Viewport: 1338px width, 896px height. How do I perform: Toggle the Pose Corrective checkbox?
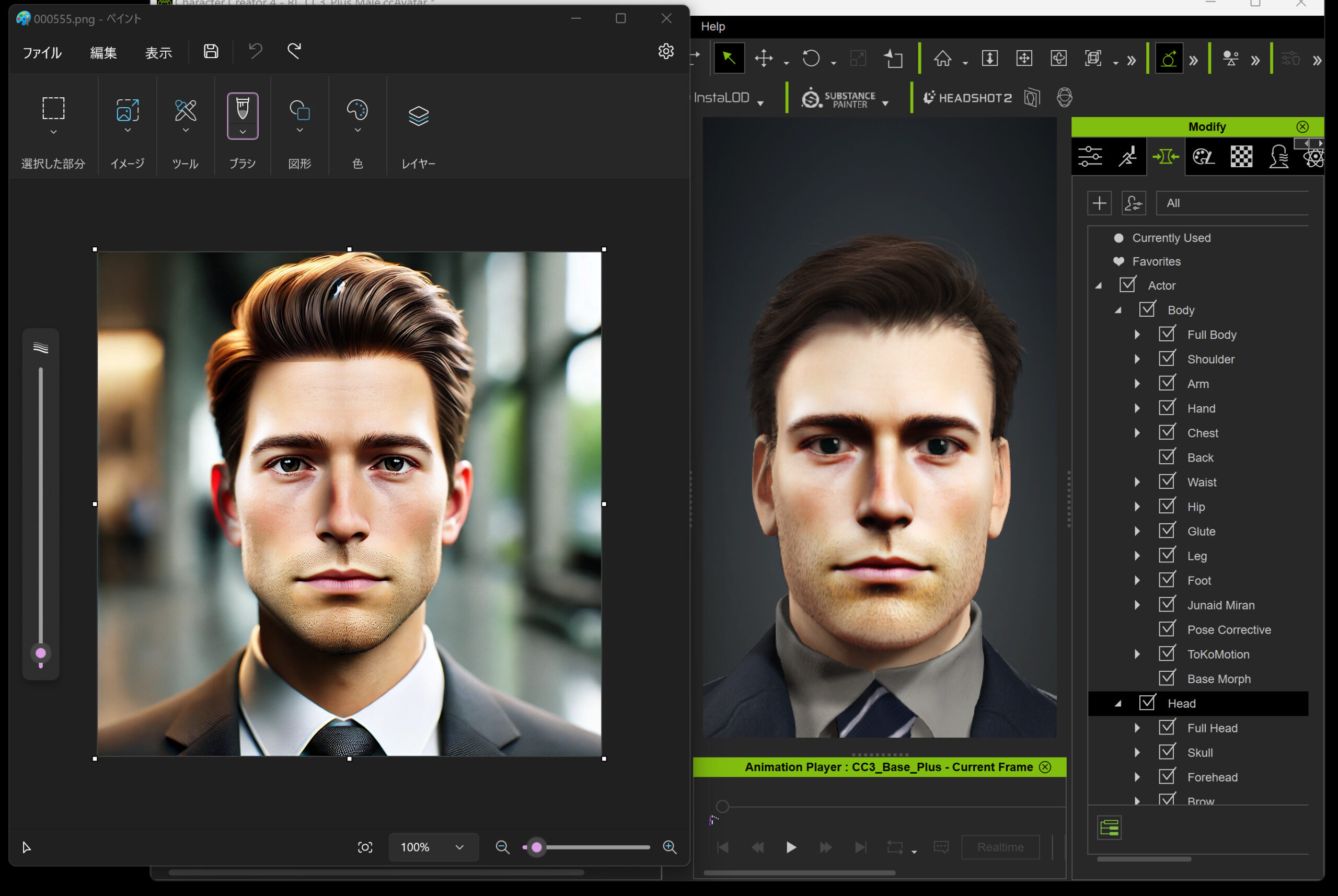click(x=1167, y=629)
